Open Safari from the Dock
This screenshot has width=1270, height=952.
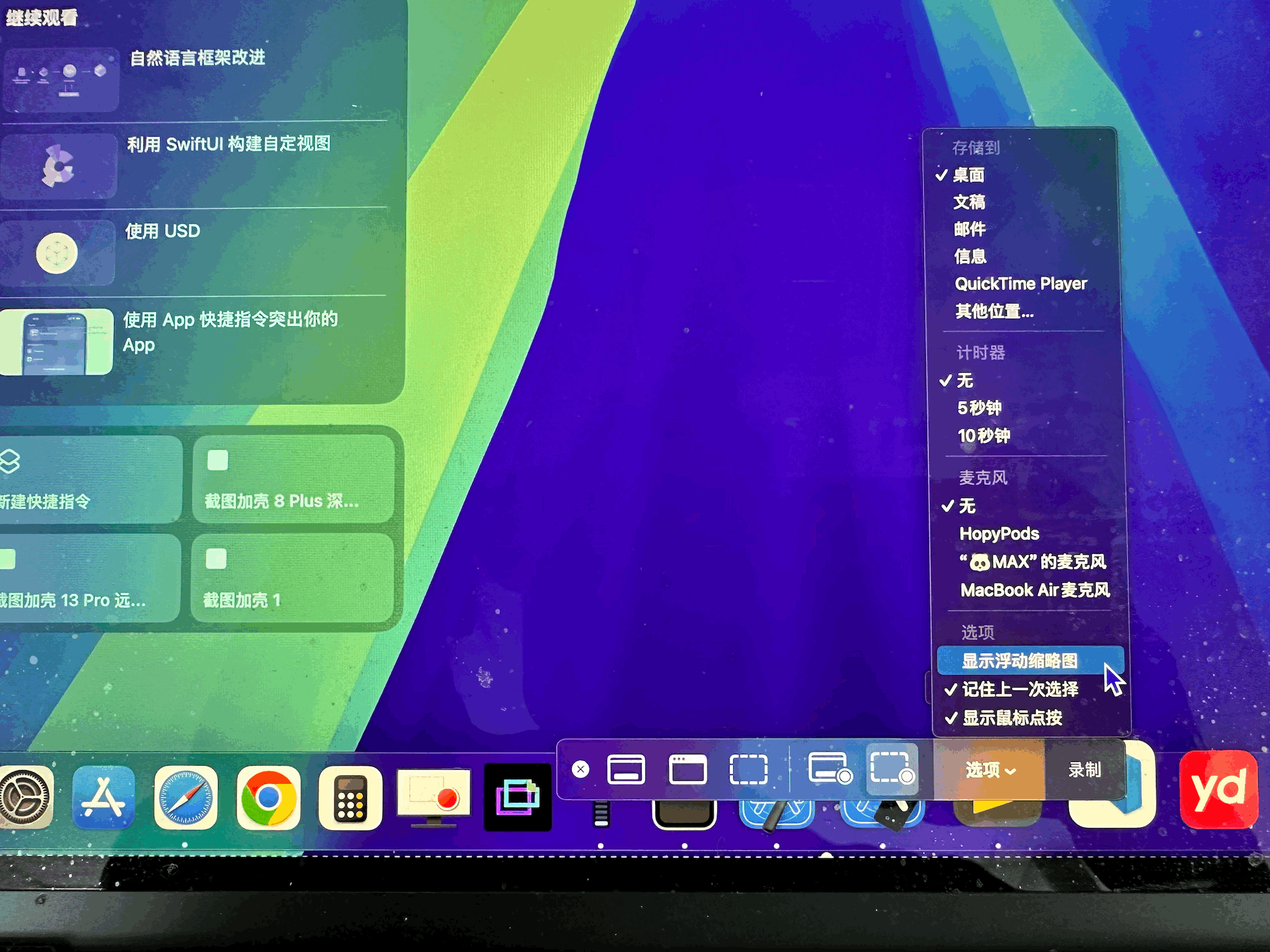click(186, 797)
